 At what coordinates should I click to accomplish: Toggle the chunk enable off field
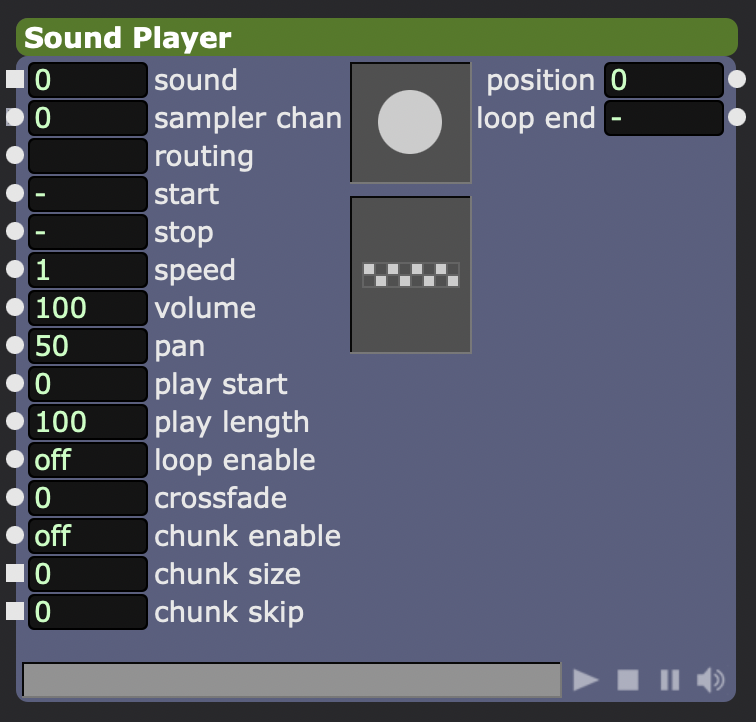tap(88, 536)
